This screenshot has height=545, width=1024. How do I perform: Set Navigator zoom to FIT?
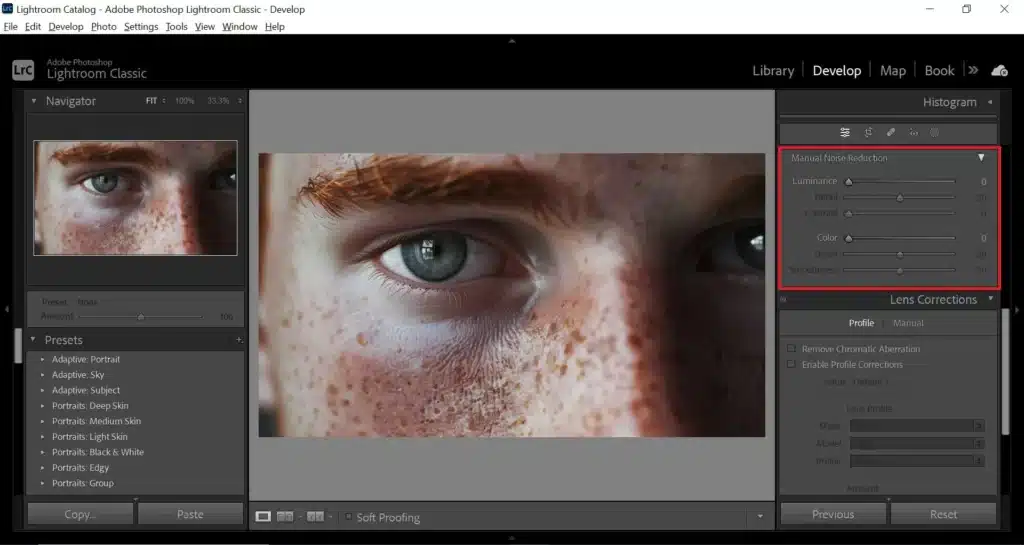click(152, 101)
